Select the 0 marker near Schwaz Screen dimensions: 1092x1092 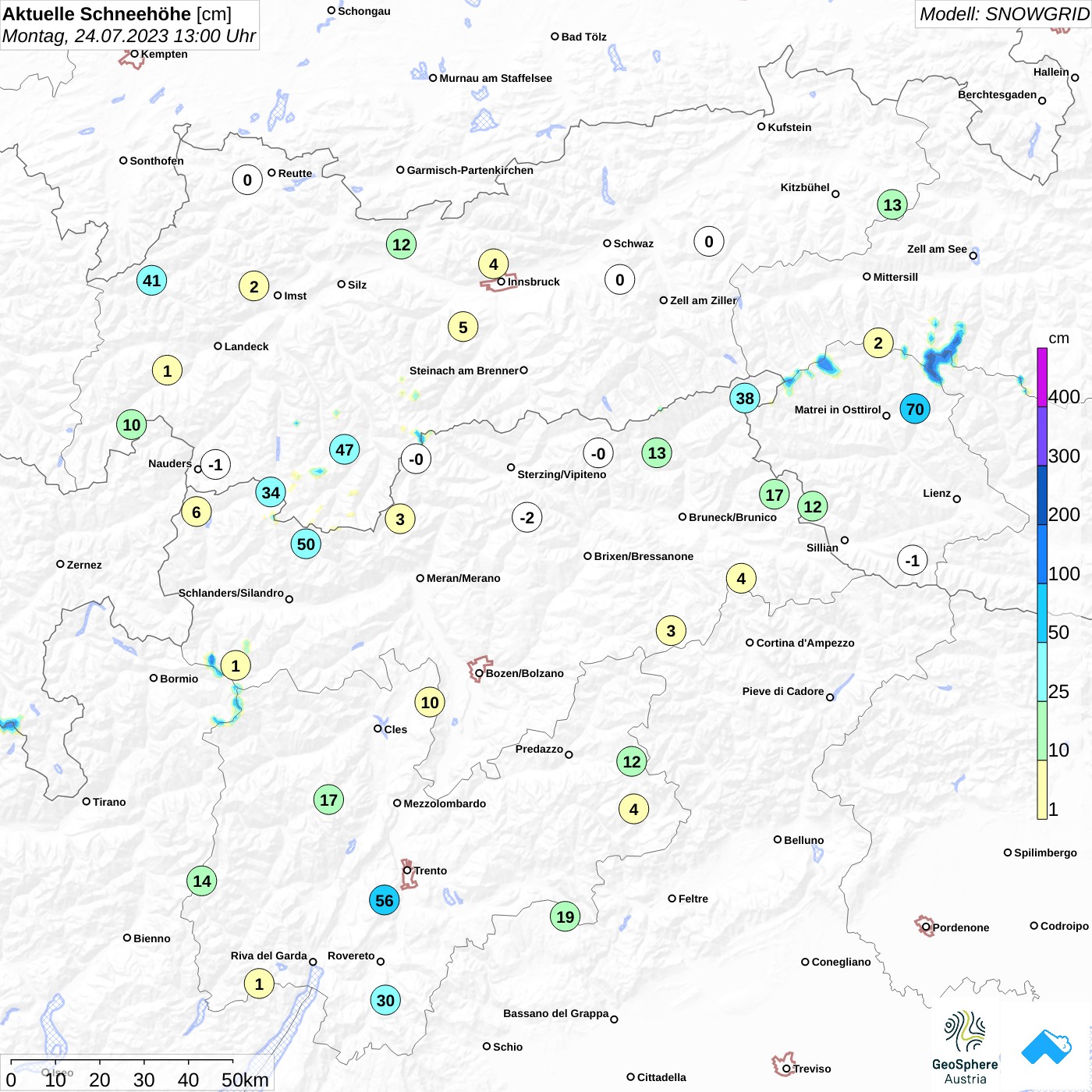(620, 279)
